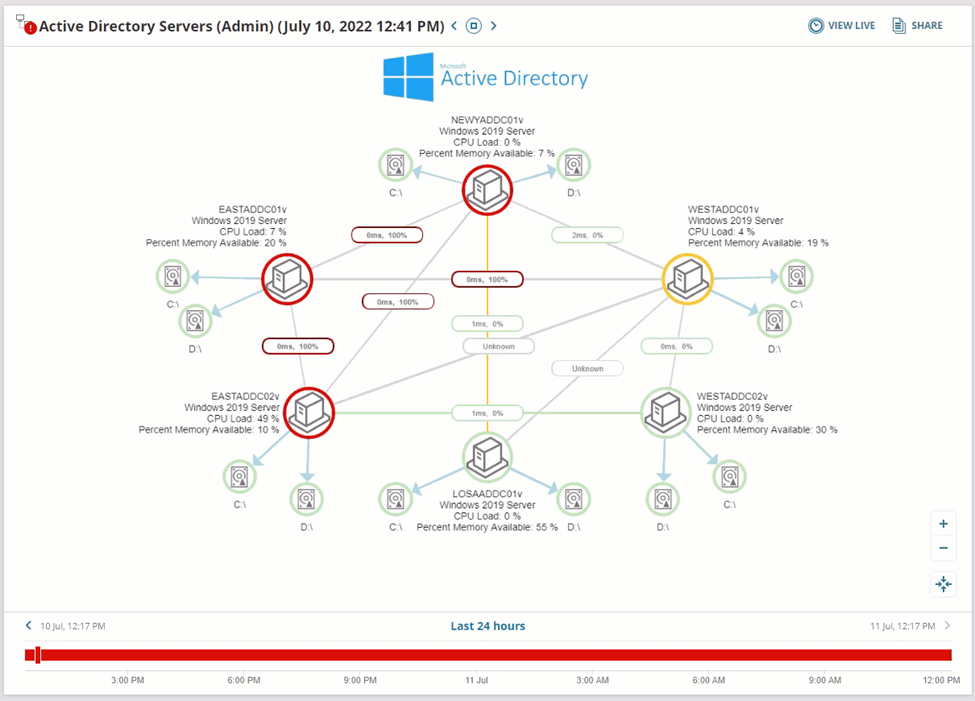Click the 10 Jul, 12:17 PM start date
This screenshot has width=975, height=701.
pos(73,626)
